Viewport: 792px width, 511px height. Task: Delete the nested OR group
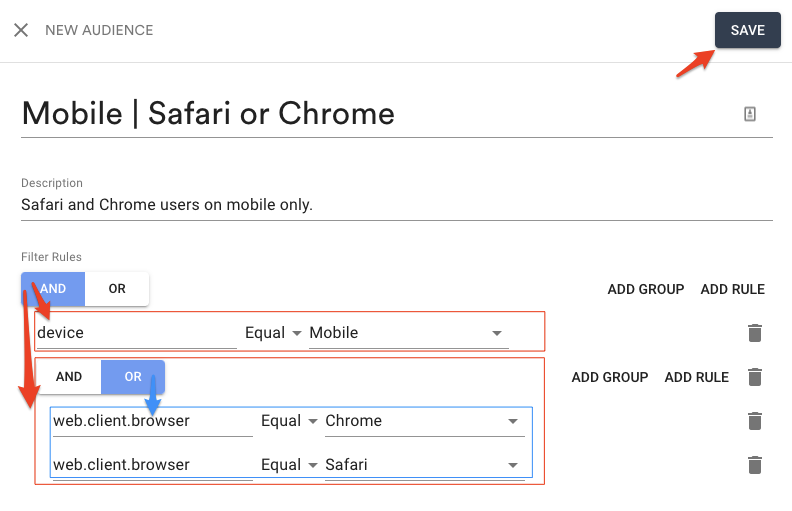(x=755, y=377)
